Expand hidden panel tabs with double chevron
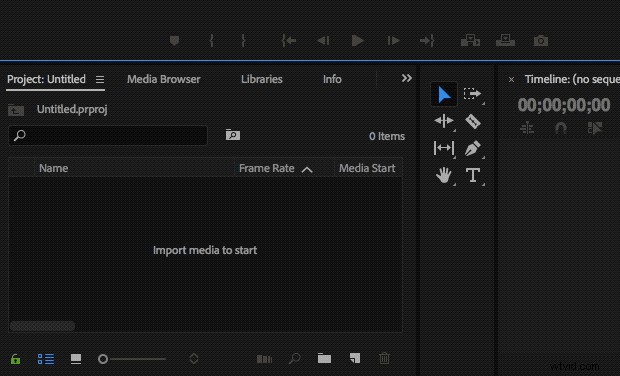620x376 pixels. [x=406, y=78]
